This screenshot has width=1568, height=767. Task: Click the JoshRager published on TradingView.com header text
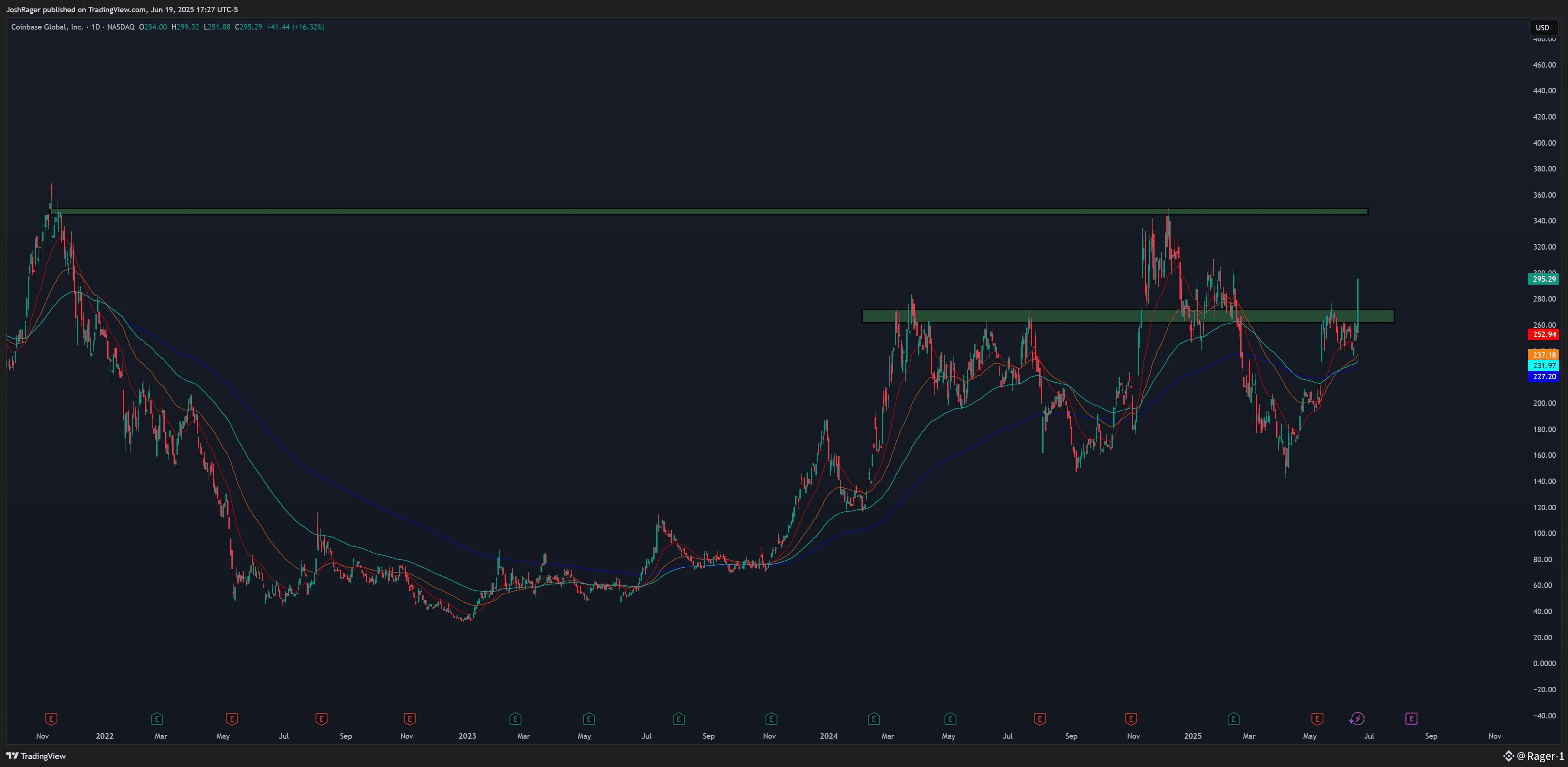click(x=122, y=10)
